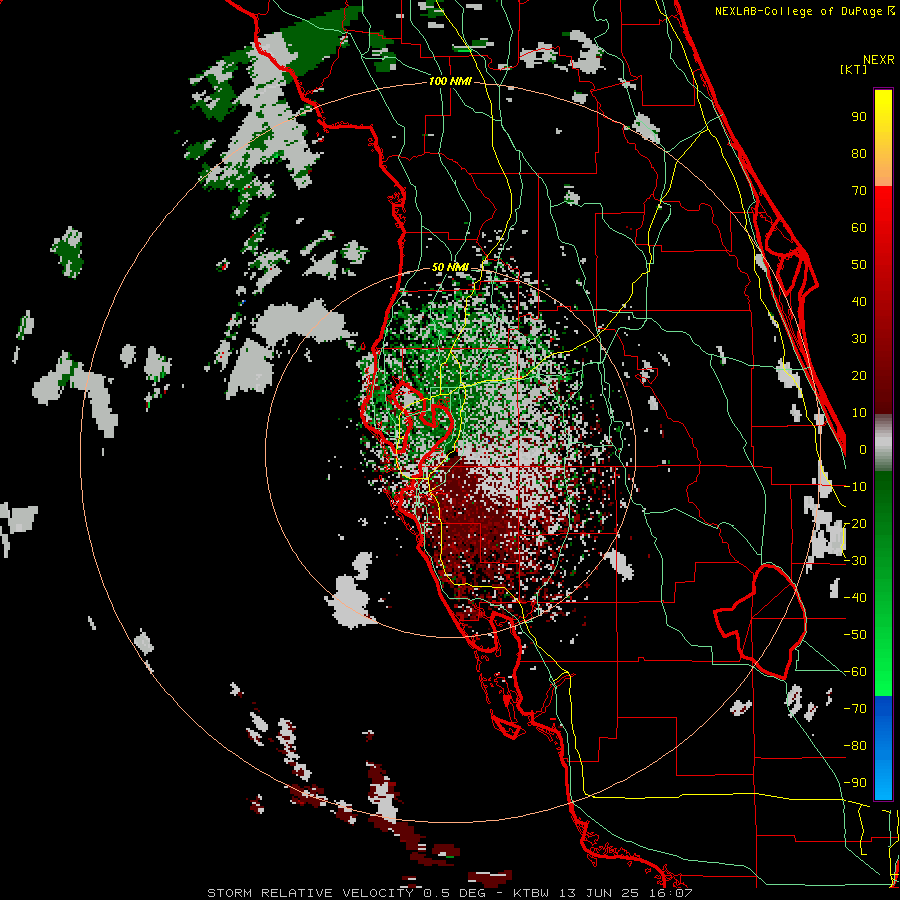The width and height of the screenshot is (900, 900).
Task: Click the 30 value on velocity scale
Action: click(x=859, y=339)
